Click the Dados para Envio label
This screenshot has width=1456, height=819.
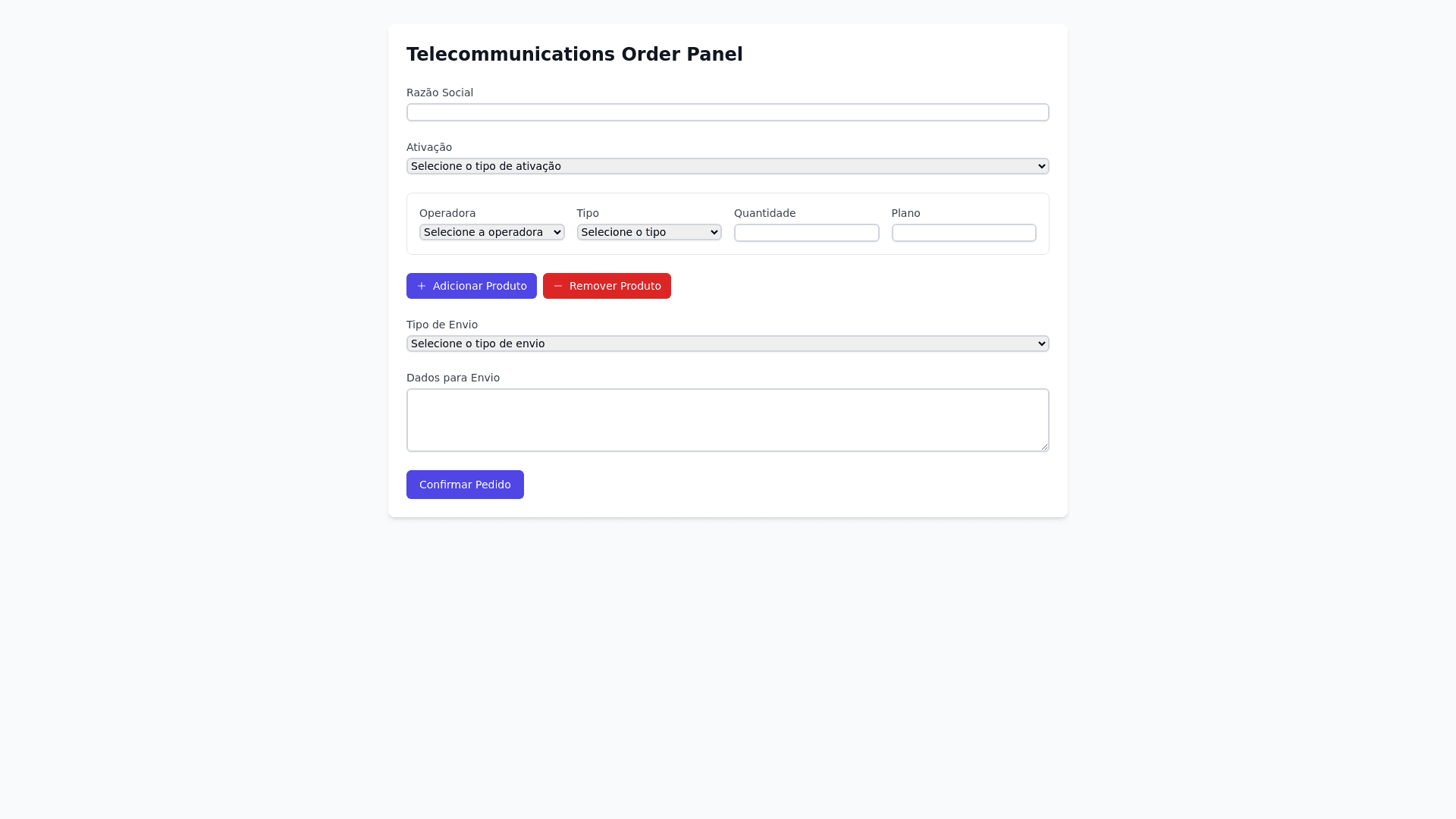pos(453,378)
